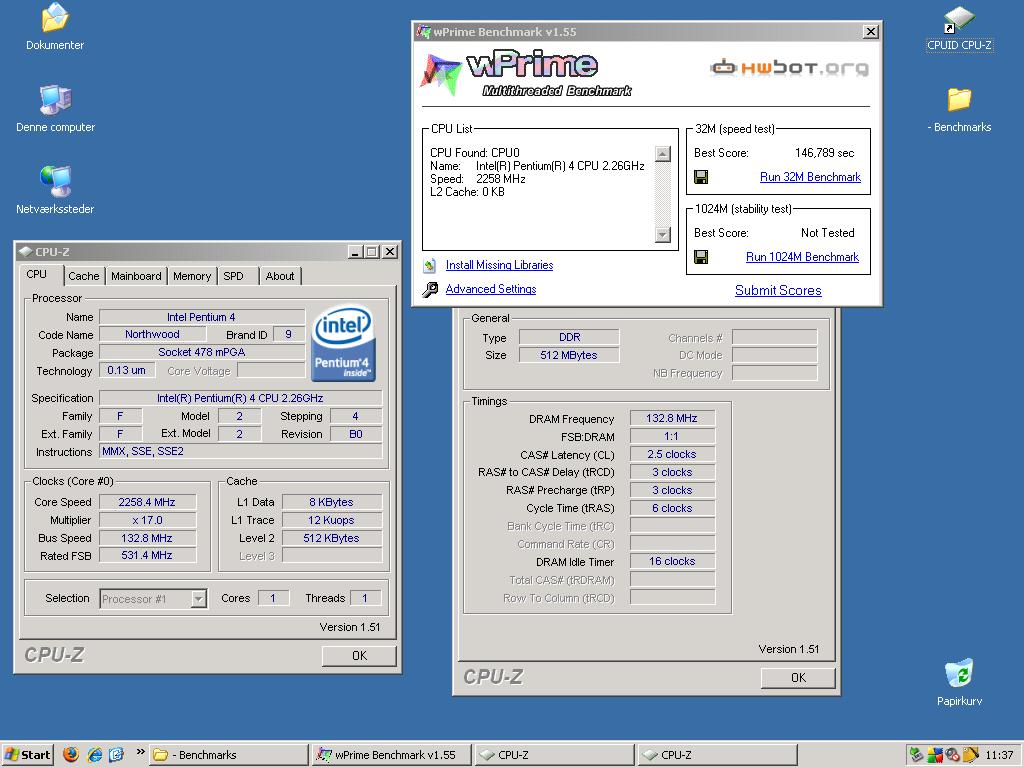Click the taskbar clock showing 11:37
The image size is (1024, 768).
(x=999, y=755)
